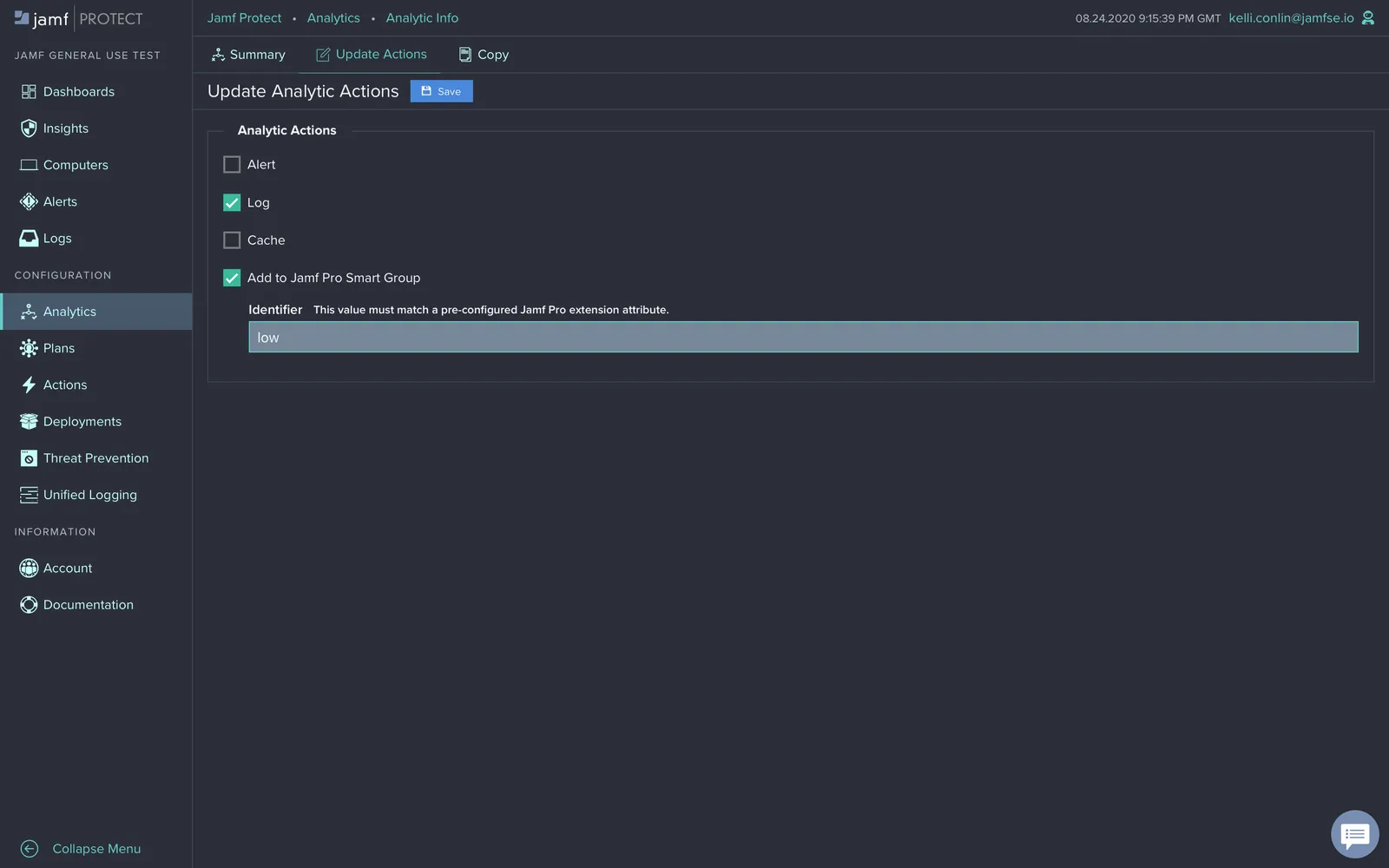Viewport: 1389px width, 868px height.
Task: Open the feedback chat bubble
Action: [x=1354, y=834]
